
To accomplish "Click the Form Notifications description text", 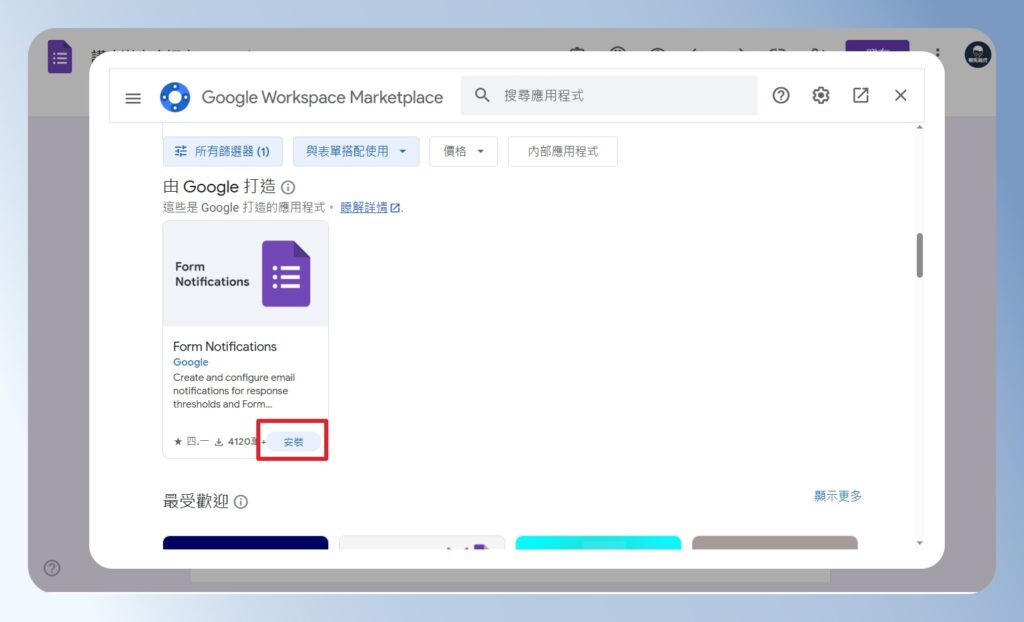I will pos(234,391).
